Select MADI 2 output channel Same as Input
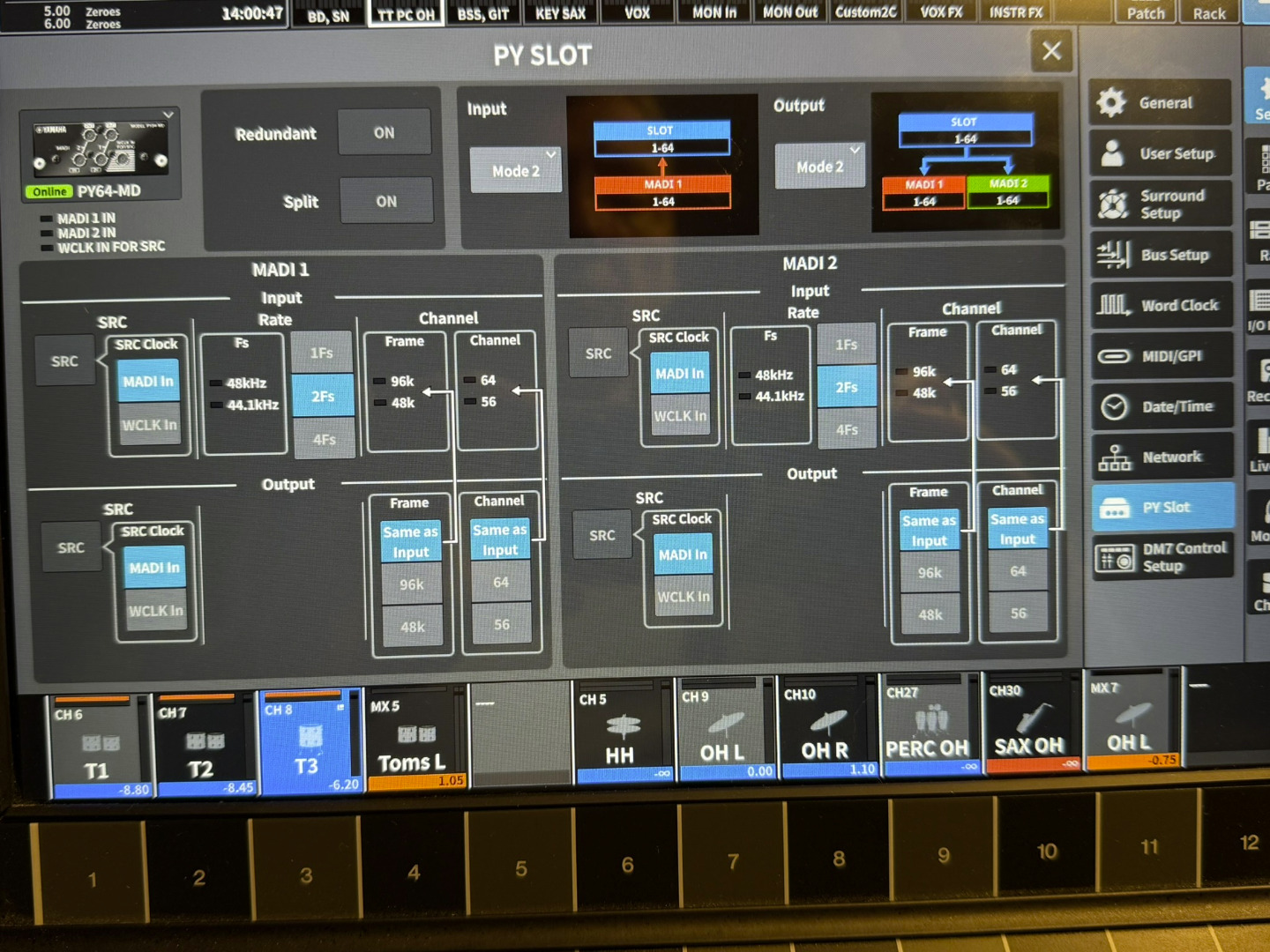 coord(1017,529)
